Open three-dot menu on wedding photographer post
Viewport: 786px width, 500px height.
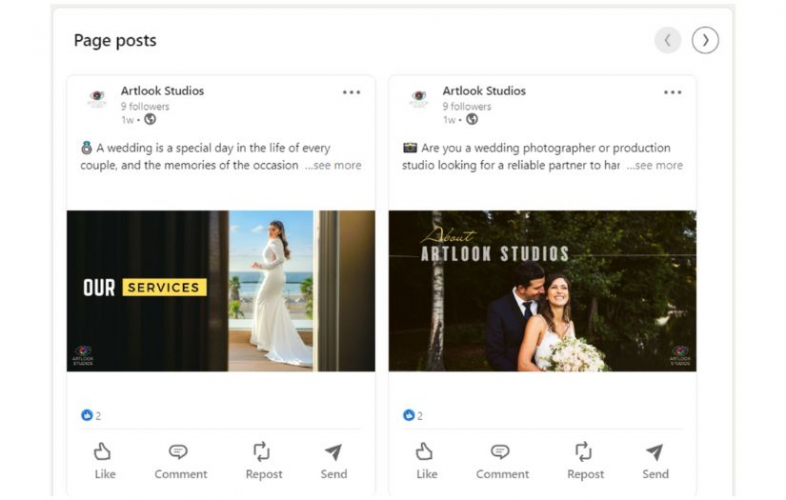coord(673,92)
